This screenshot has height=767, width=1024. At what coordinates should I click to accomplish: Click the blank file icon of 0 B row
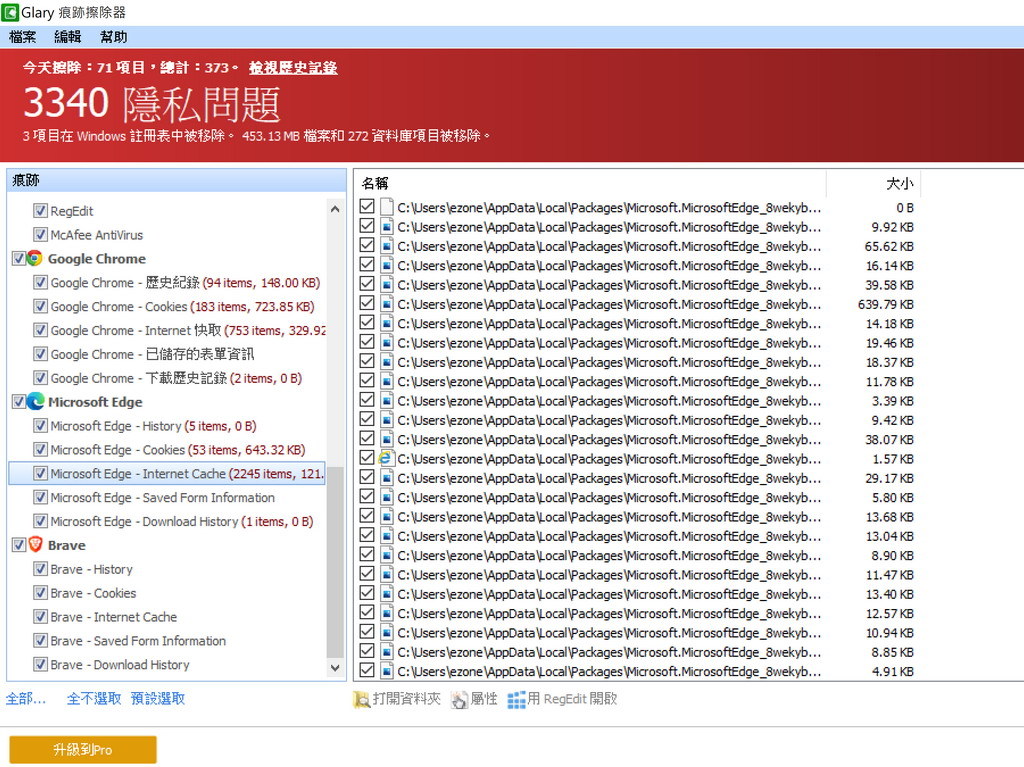pyautogui.click(x=387, y=207)
